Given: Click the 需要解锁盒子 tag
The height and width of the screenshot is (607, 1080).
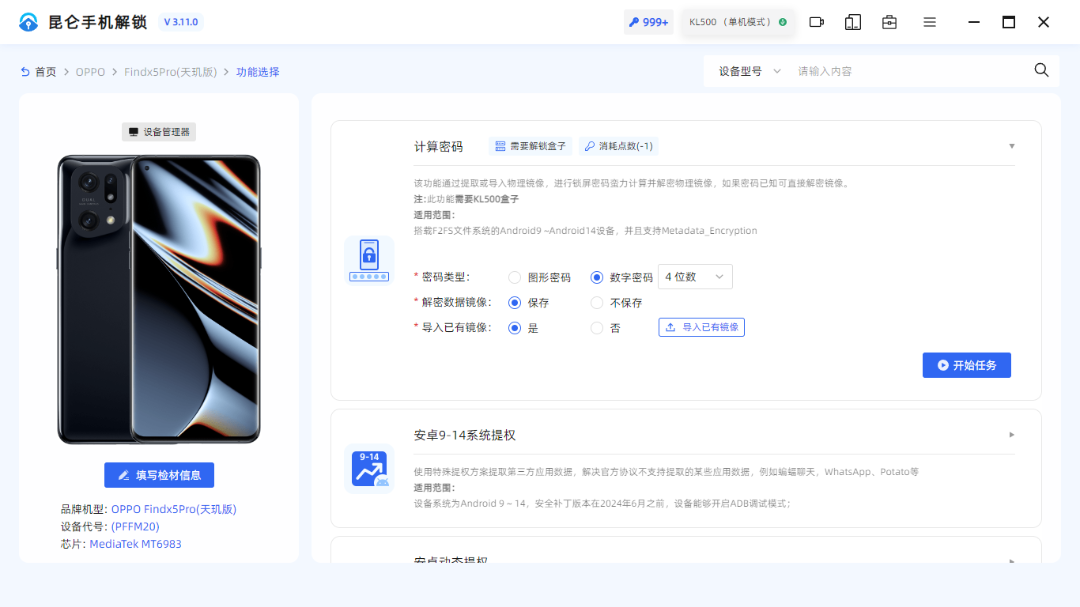Looking at the screenshot, I should point(530,146).
